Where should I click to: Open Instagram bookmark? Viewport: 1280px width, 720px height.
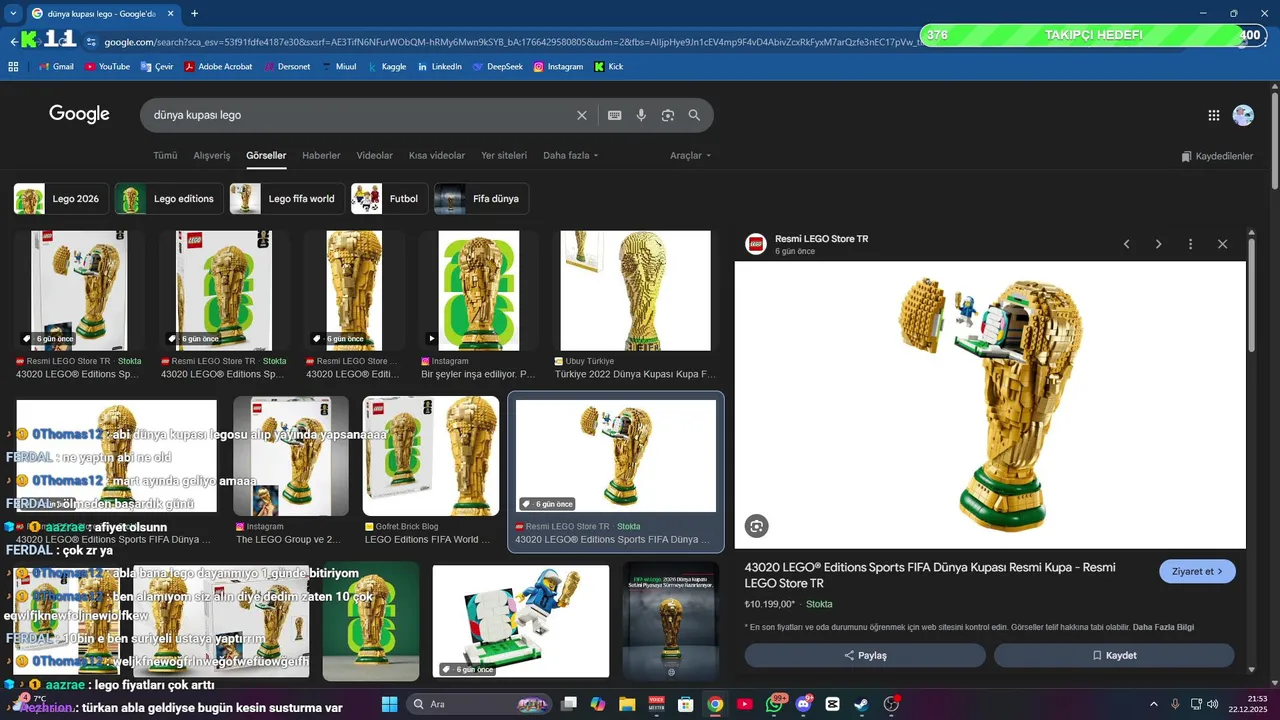558,67
